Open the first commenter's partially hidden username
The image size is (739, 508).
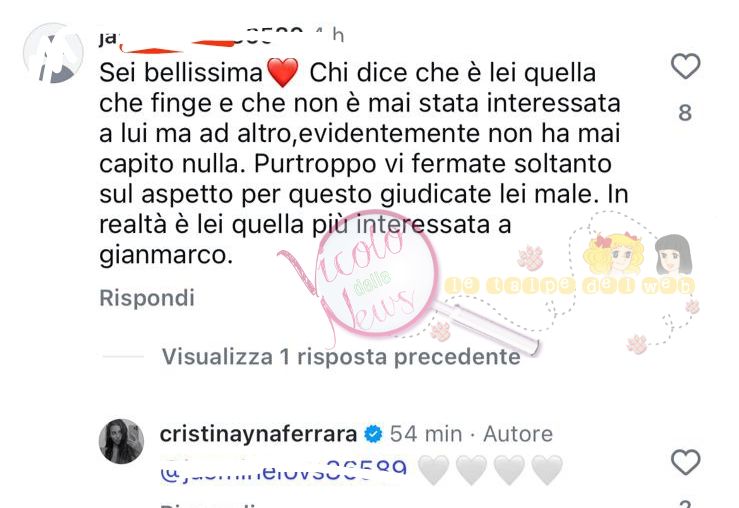[201, 39]
